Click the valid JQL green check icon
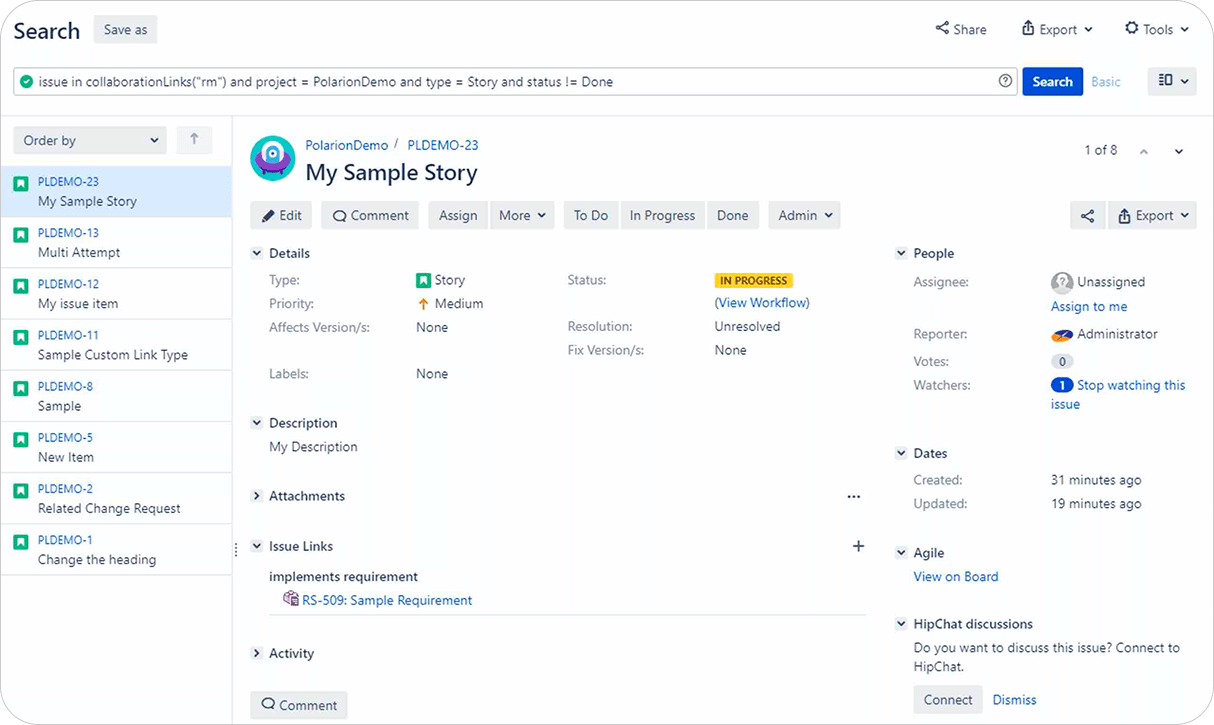 [x=26, y=82]
